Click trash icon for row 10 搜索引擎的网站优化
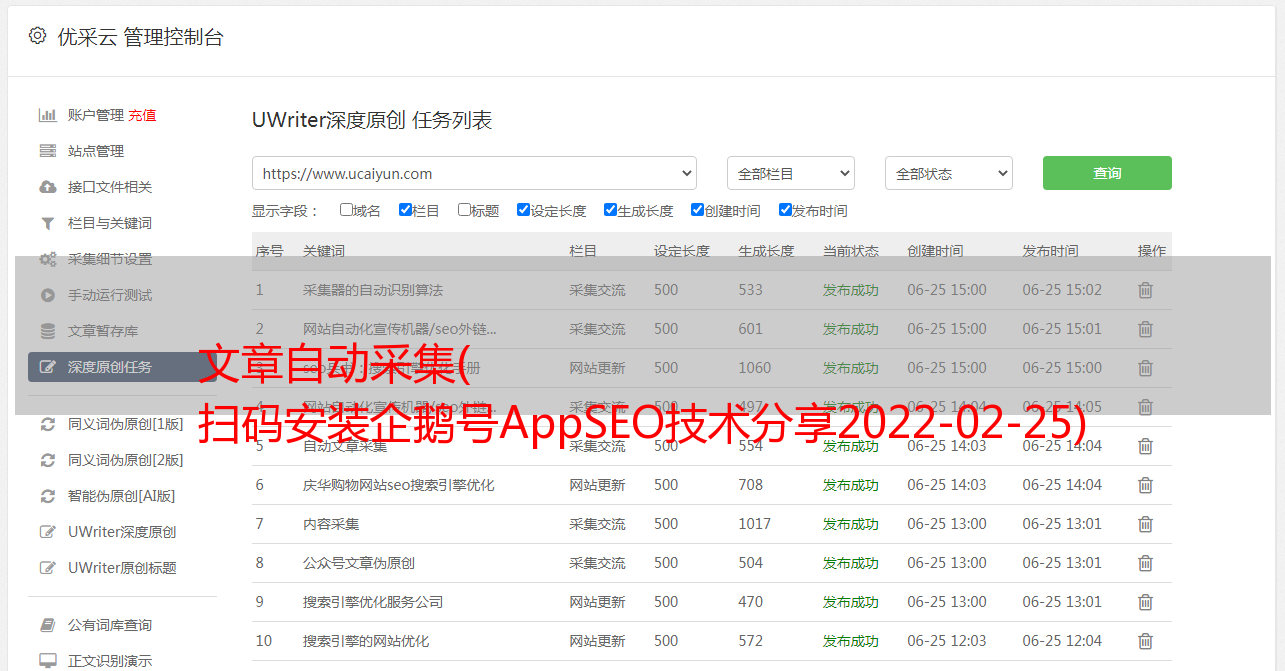 (1145, 641)
